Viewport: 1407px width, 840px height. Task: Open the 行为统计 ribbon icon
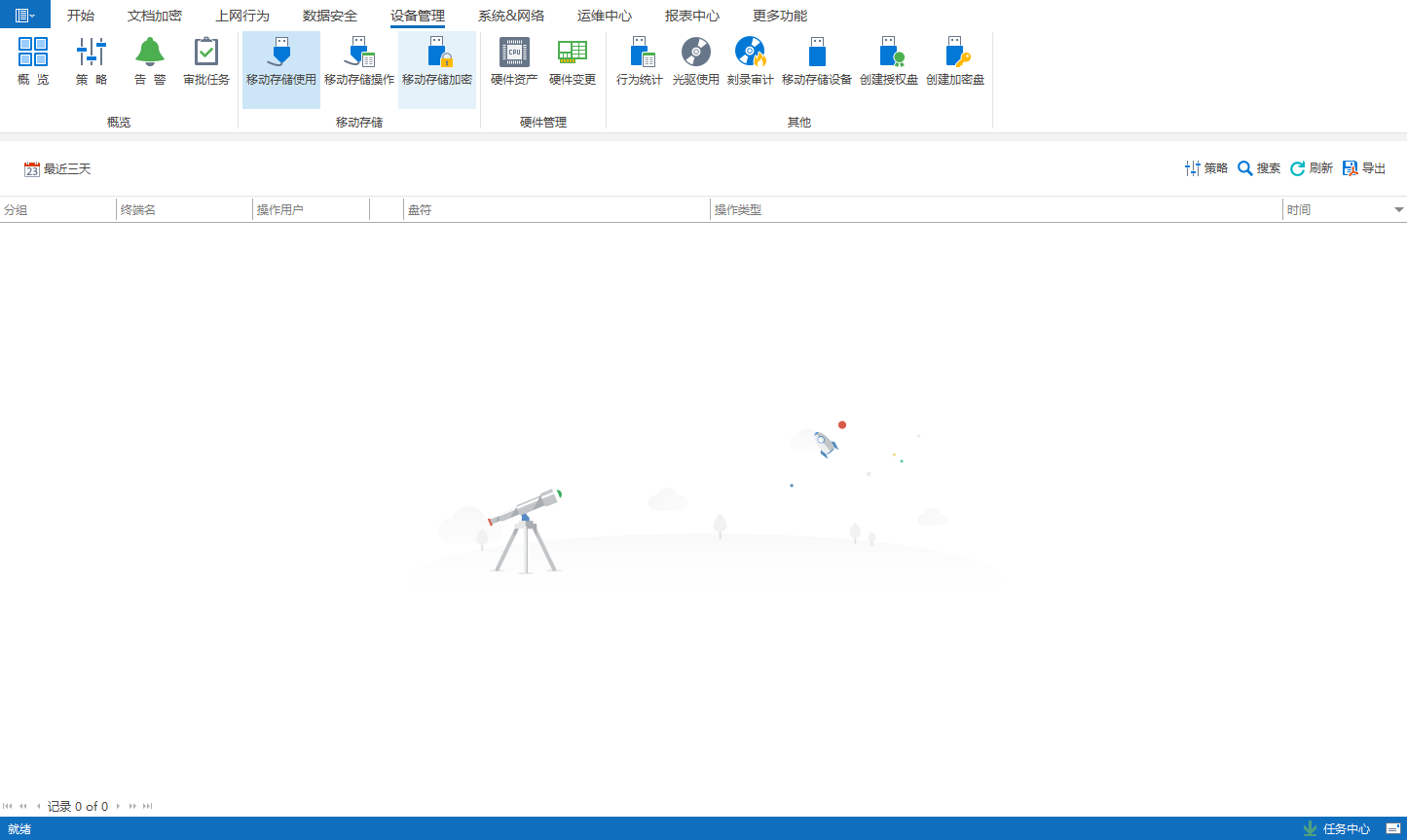pyautogui.click(x=640, y=61)
